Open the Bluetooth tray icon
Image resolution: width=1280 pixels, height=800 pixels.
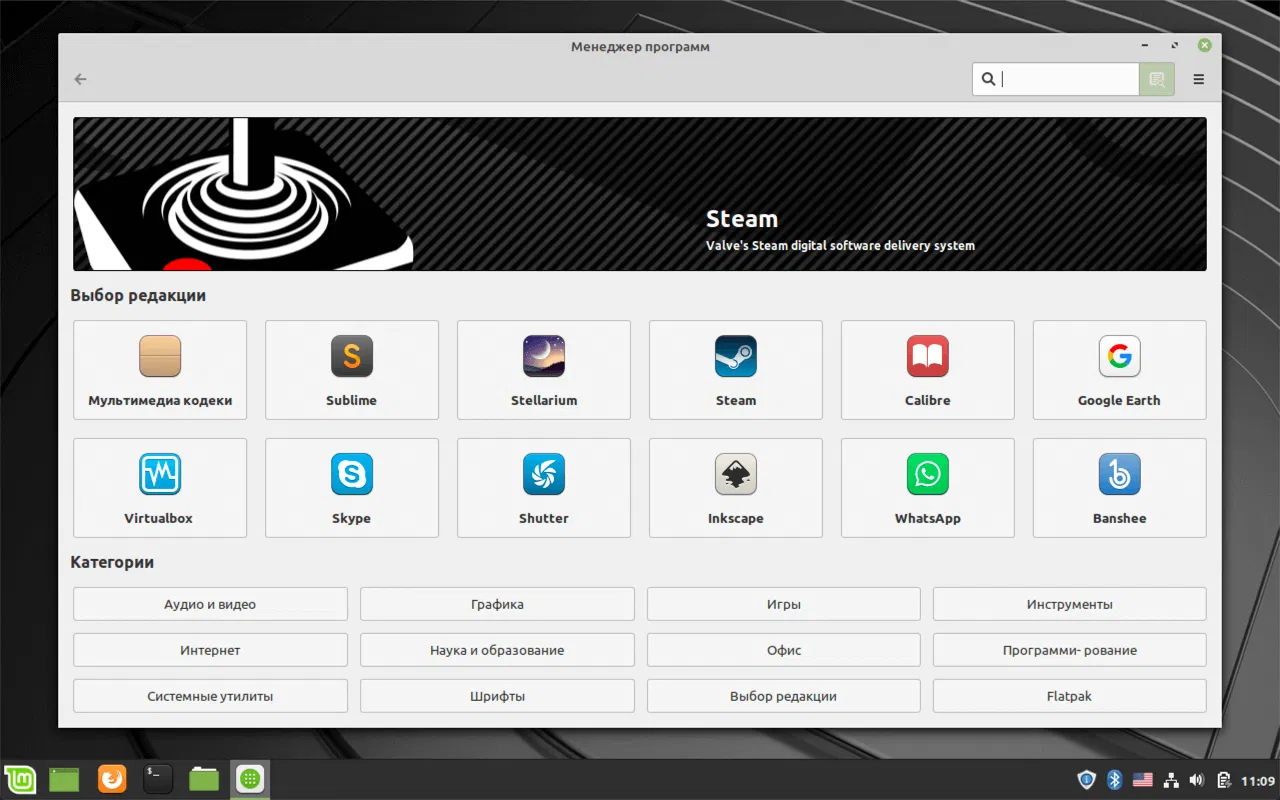coord(1114,779)
